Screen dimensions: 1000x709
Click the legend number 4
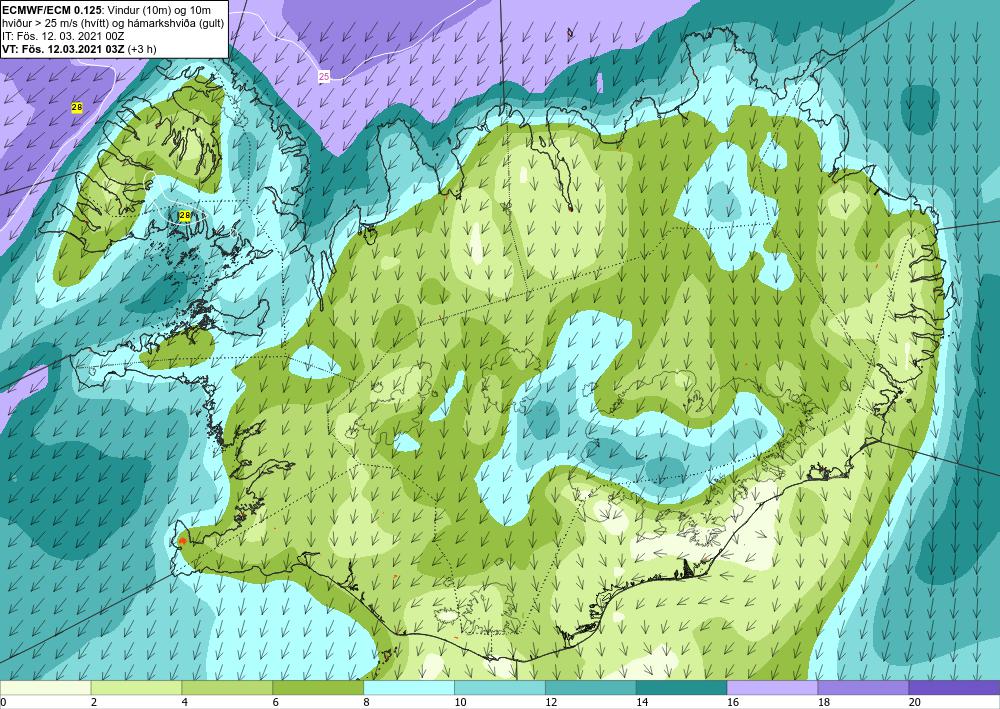coord(184,703)
